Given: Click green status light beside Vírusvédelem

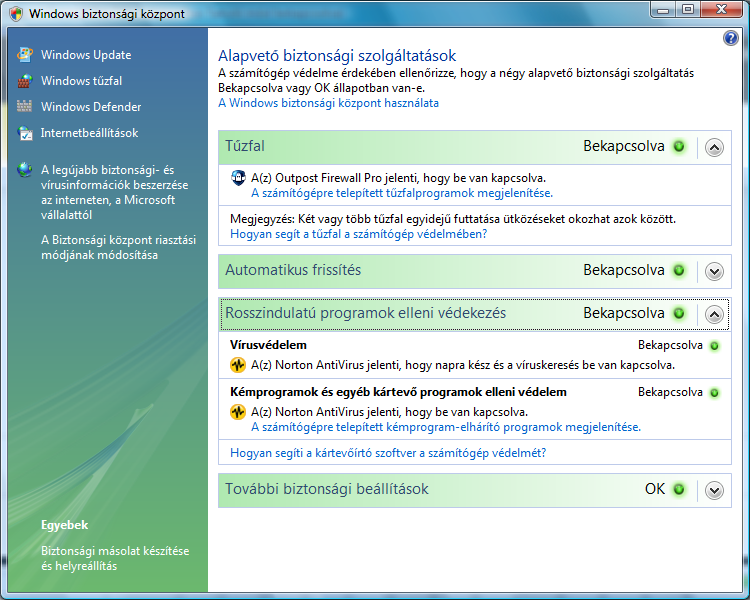Looking at the screenshot, I should click(x=714, y=346).
